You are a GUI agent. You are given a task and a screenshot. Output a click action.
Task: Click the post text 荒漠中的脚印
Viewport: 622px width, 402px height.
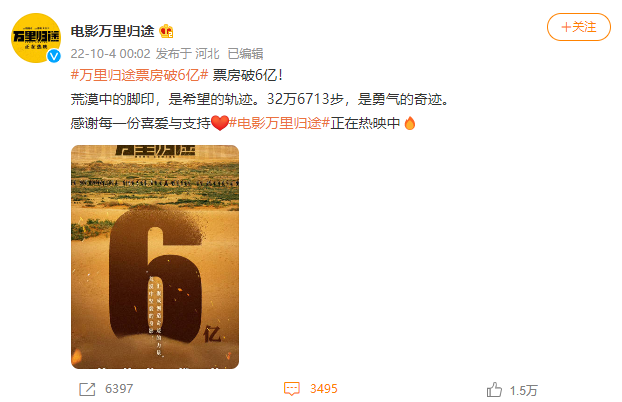[x=113, y=99]
